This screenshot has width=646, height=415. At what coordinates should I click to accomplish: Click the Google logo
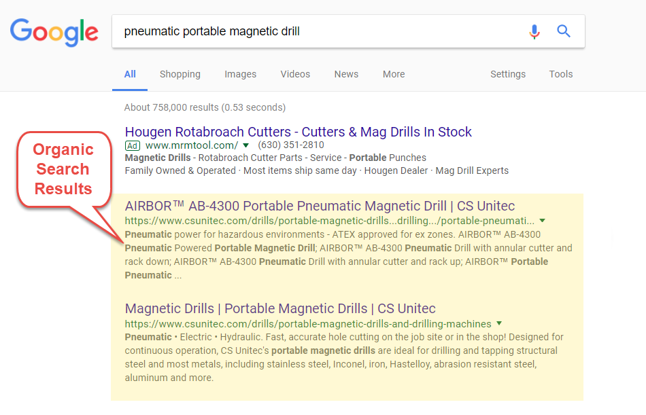coord(54,32)
